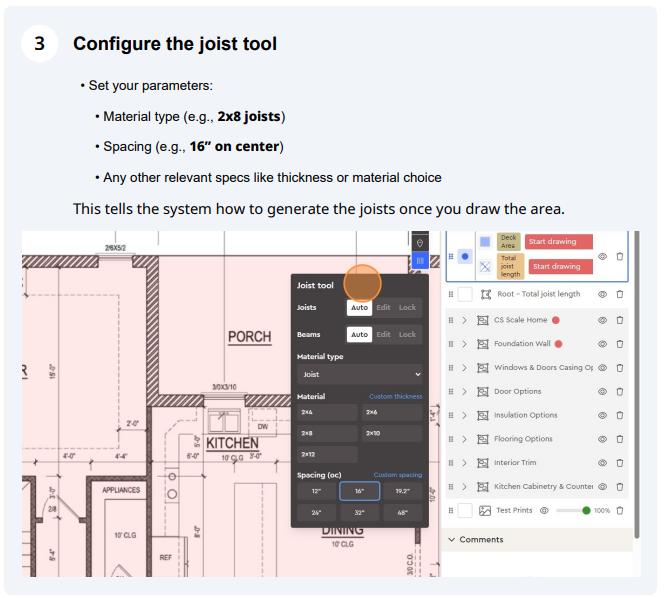The image size is (665, 598).
Task: Delete the Root - Total joist length item
Action: pos(620,294)
